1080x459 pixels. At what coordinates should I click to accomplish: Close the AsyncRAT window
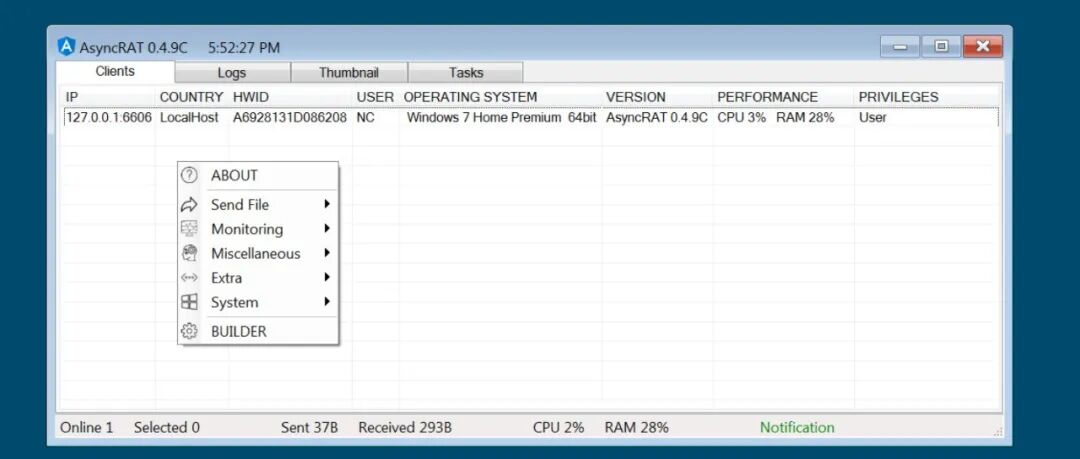[983, 47]
